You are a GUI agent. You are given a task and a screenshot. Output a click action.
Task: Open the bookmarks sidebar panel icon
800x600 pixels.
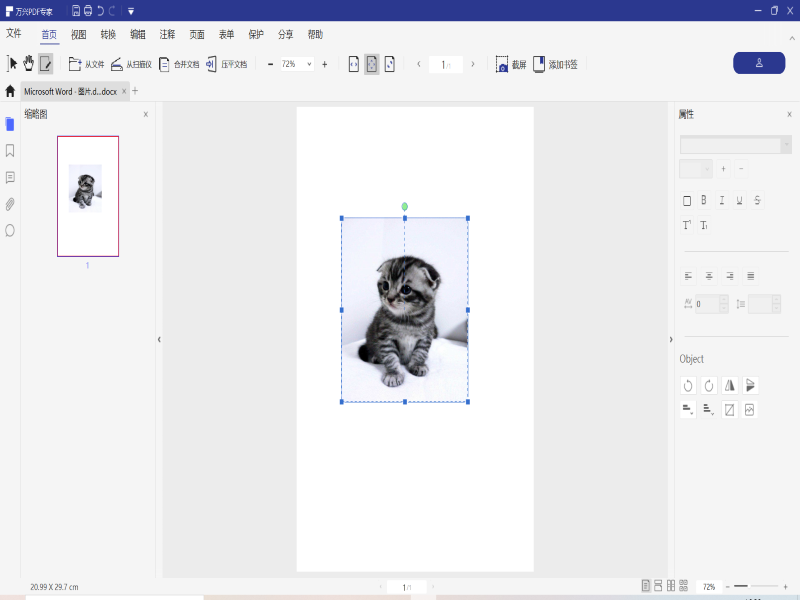10,151
